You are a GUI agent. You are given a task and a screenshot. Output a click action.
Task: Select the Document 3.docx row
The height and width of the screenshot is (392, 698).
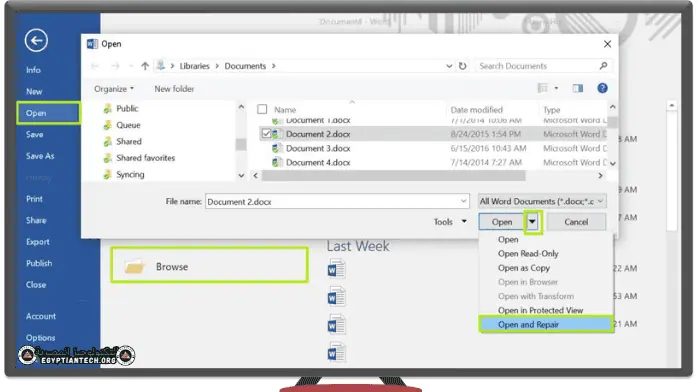(x=433, y=148)
